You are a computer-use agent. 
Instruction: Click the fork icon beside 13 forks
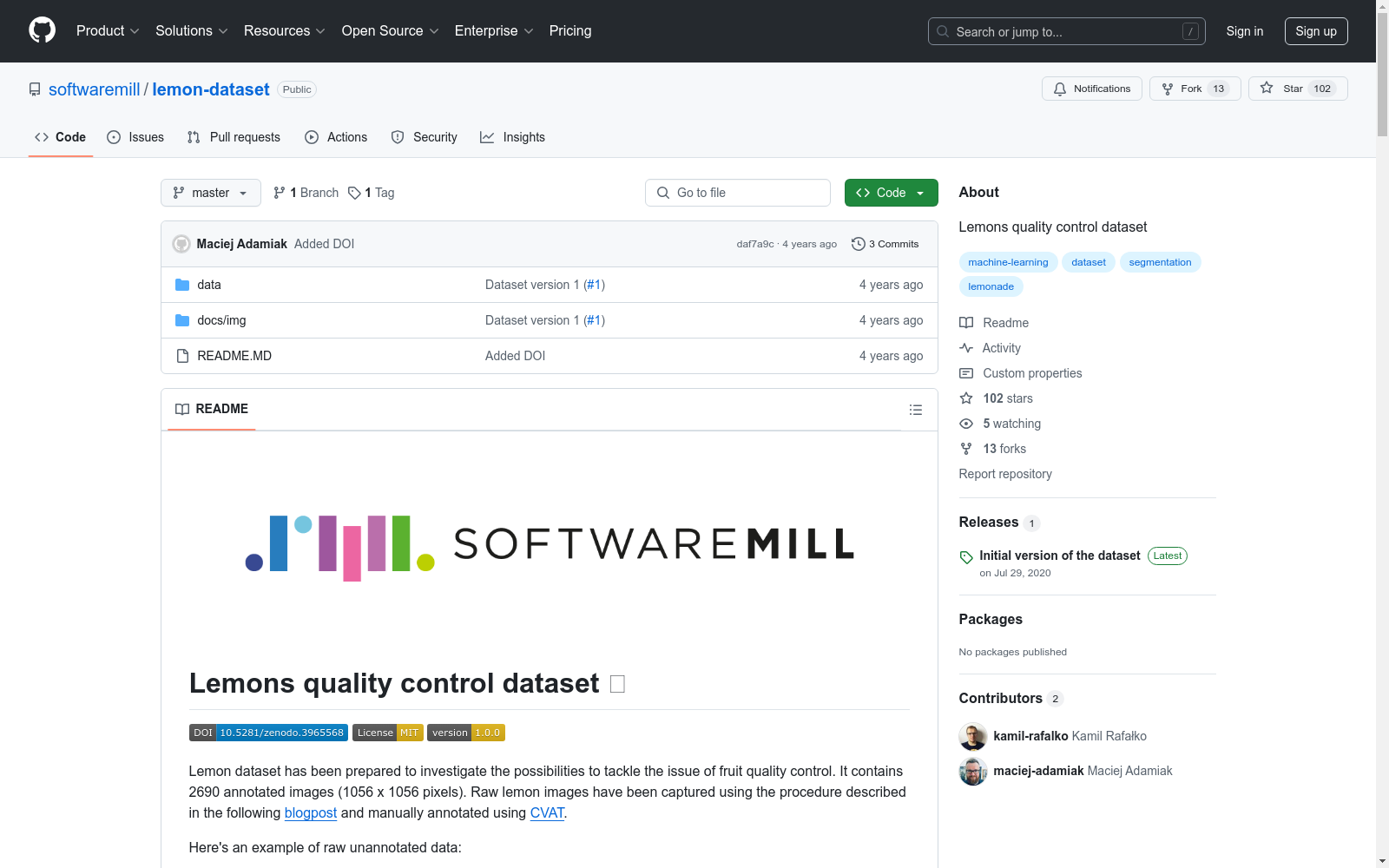[966, 449]
